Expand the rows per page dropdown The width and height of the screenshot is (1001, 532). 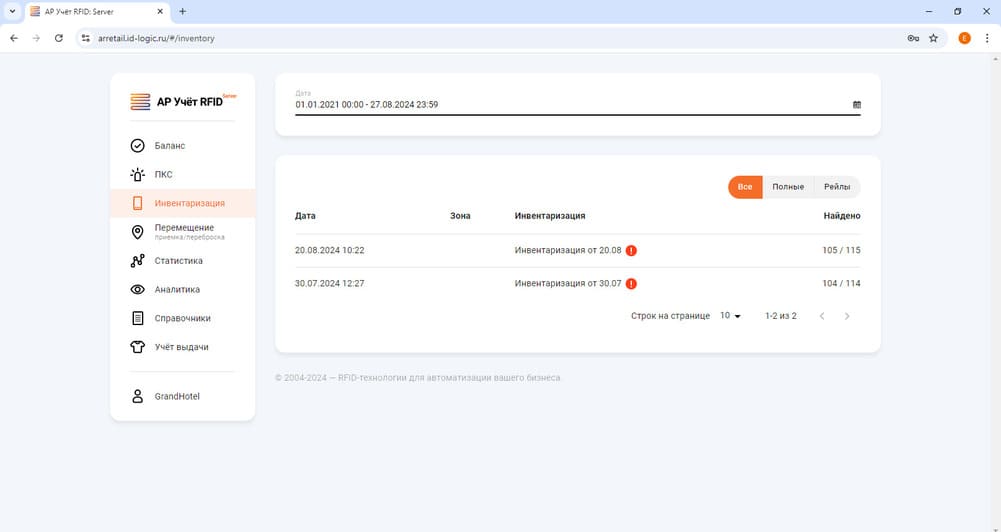click(730, 316)
